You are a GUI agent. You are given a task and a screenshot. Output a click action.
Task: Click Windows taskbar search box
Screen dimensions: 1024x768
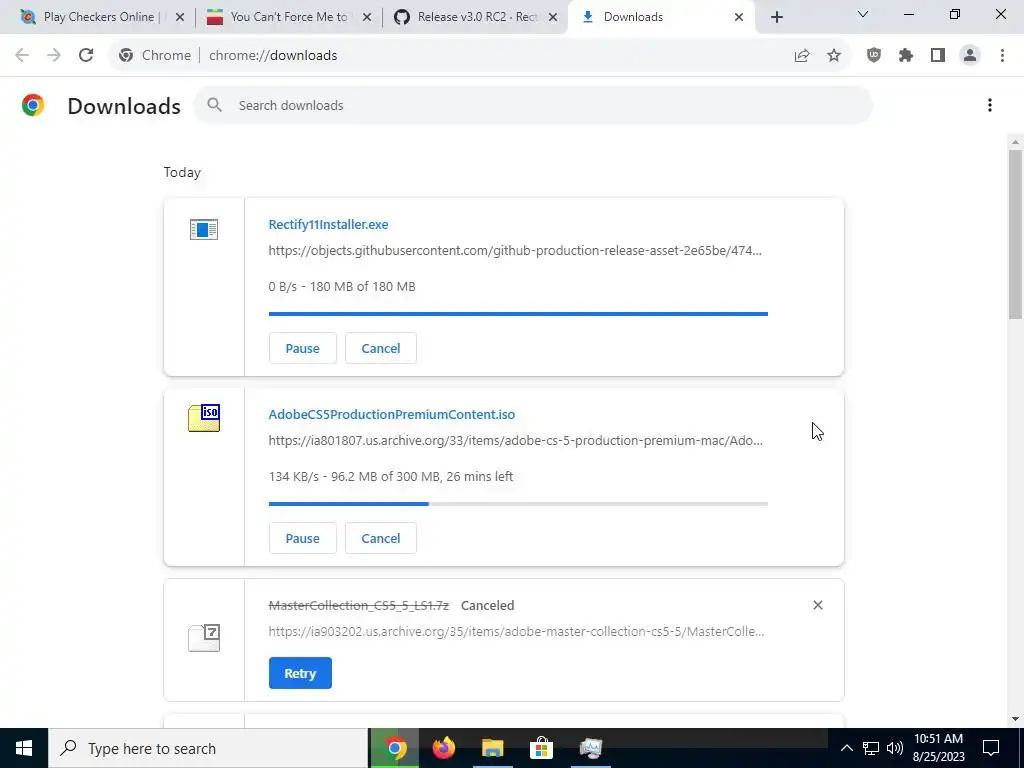tap(208, 748)
